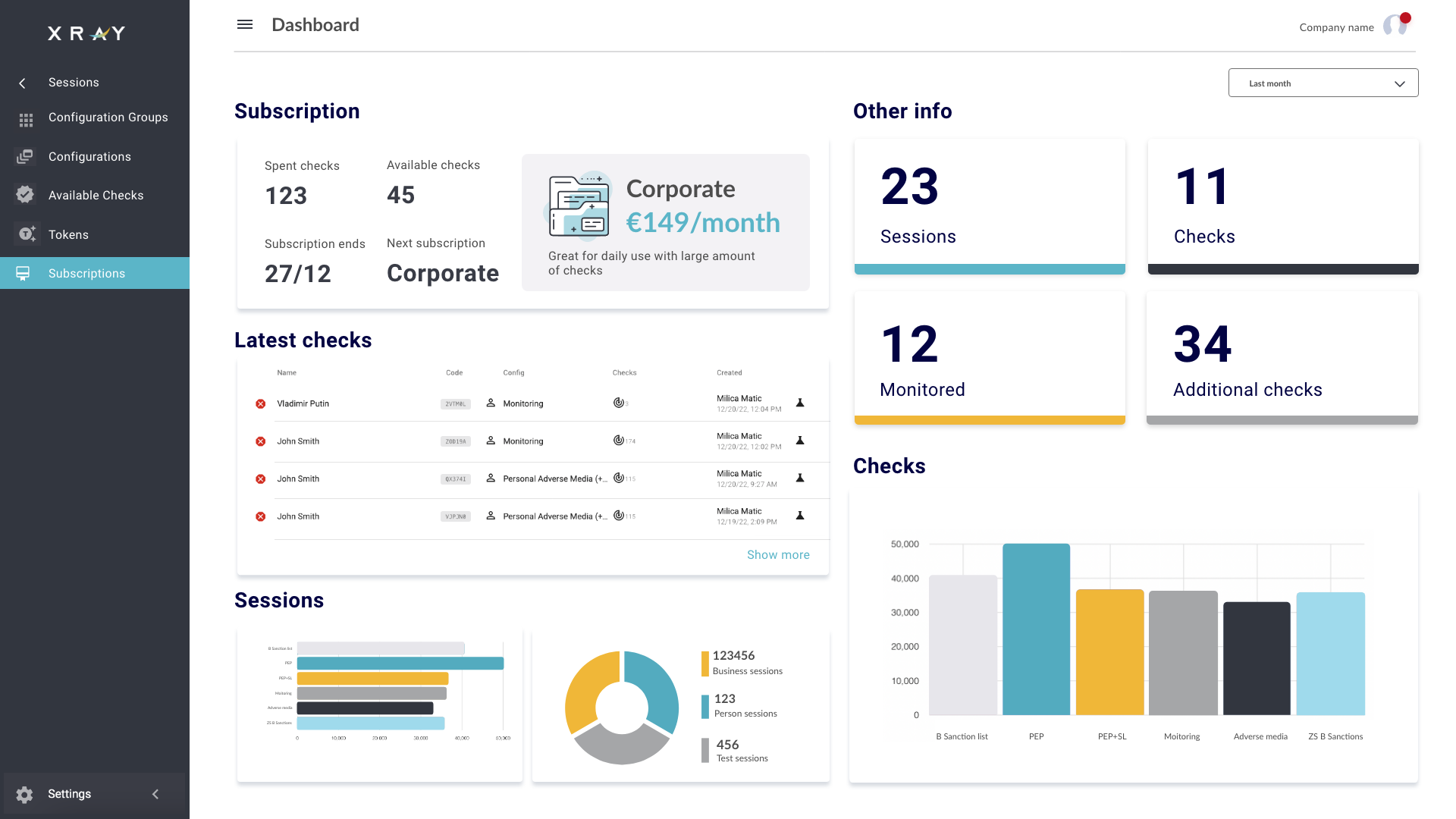Collapse the Settings section with its chevron
The image size is (1456, 819).
point(155,794)
